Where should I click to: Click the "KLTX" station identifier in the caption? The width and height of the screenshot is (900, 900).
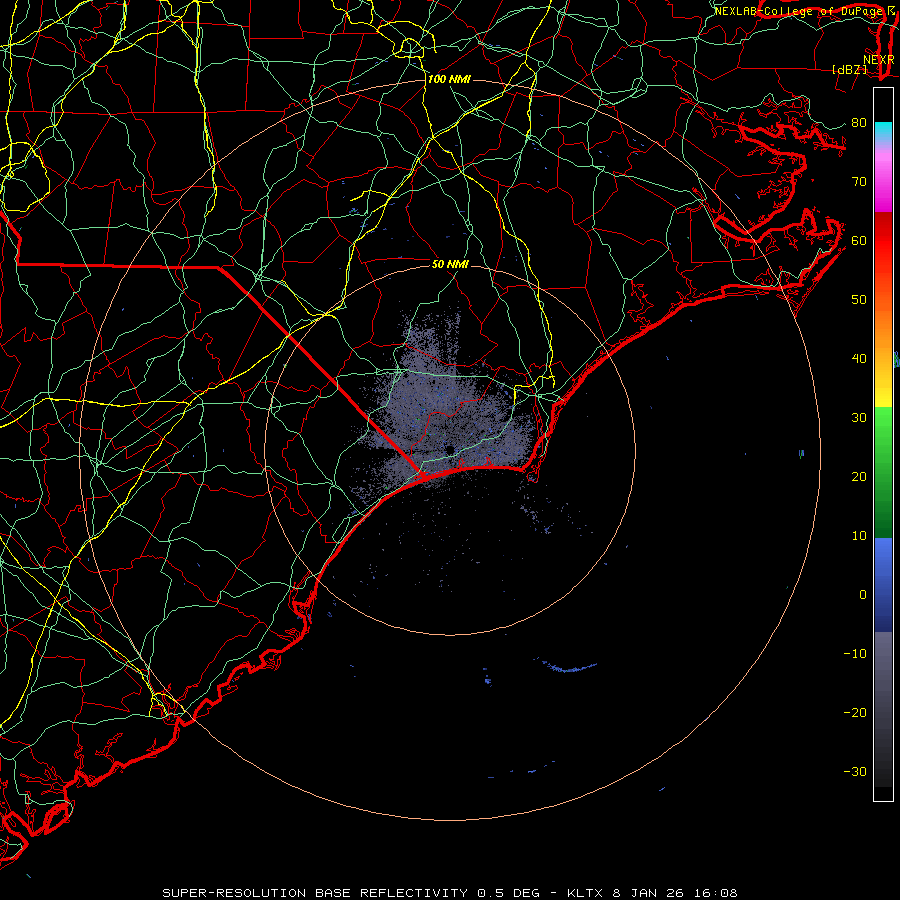coord(585,893)
